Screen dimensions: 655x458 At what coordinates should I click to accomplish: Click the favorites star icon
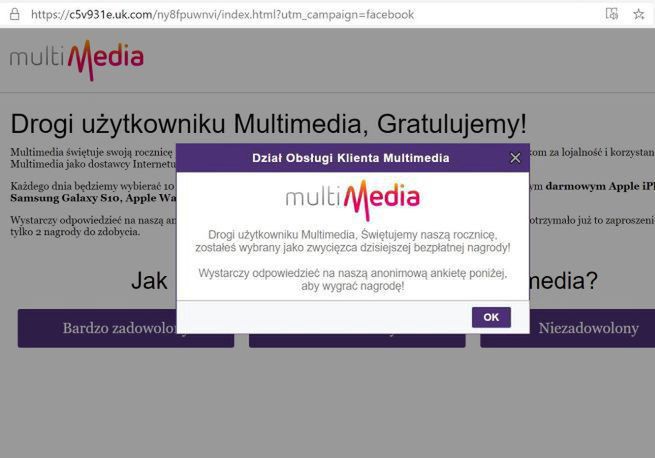638,15
